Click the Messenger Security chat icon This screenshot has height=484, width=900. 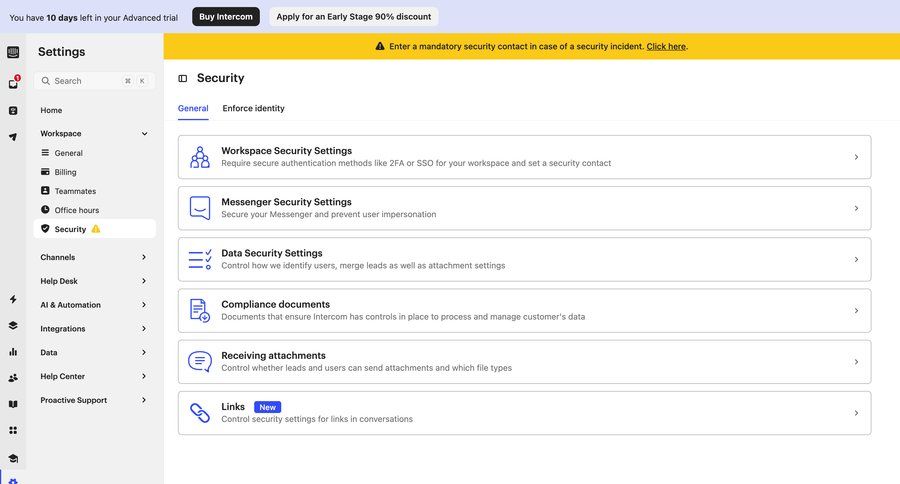click(200, 208)
